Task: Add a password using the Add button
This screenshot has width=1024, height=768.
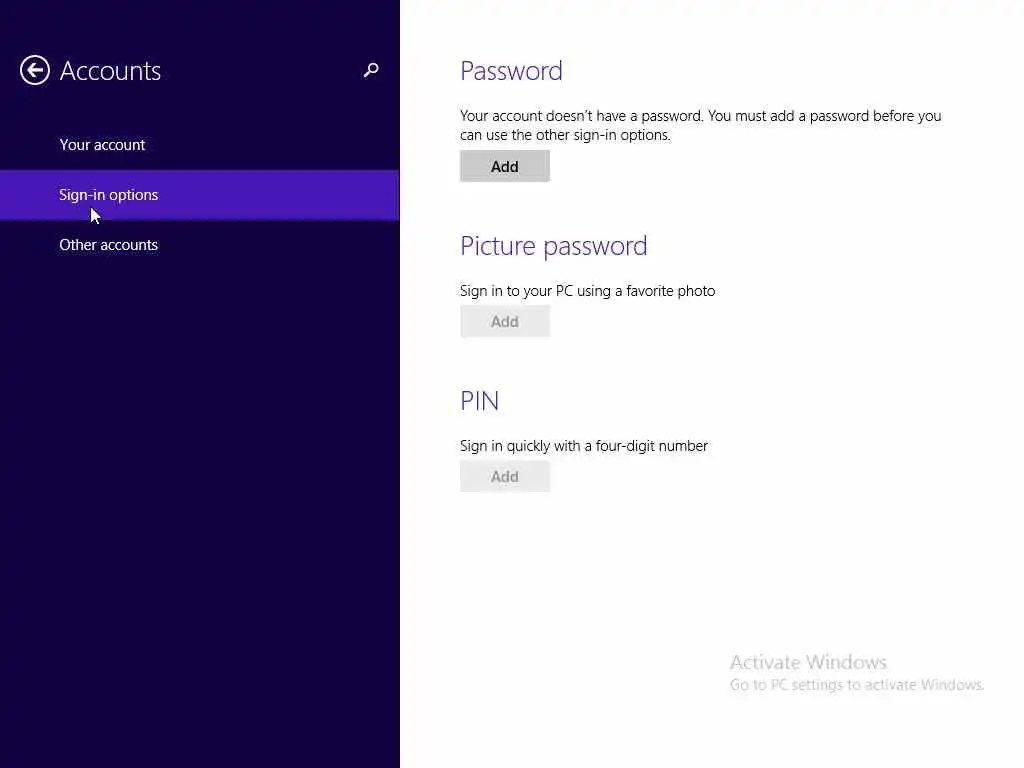Action: pyautogui.click(x=505, y=167)
